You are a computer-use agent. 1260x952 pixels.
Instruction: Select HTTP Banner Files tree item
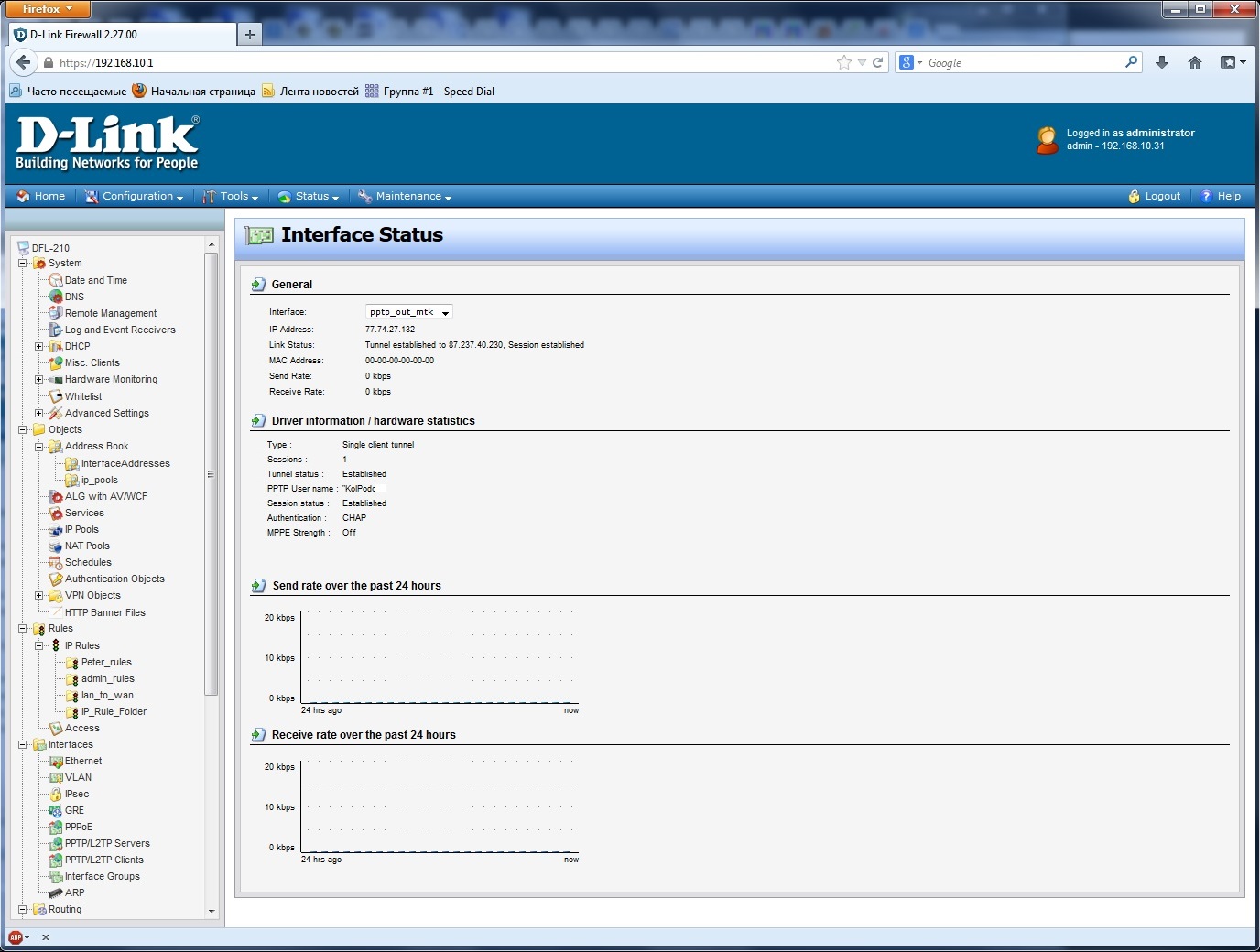[x=105, y=612]
